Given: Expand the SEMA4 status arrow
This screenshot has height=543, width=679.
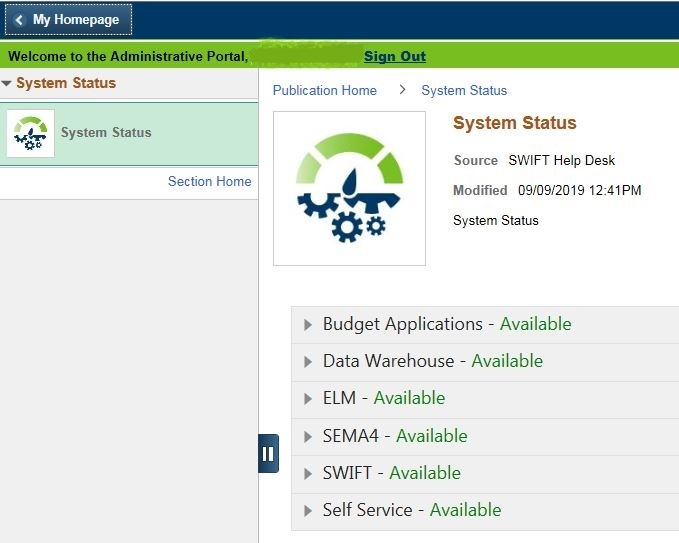Looking at the screenshot, I should pos(308,437).
